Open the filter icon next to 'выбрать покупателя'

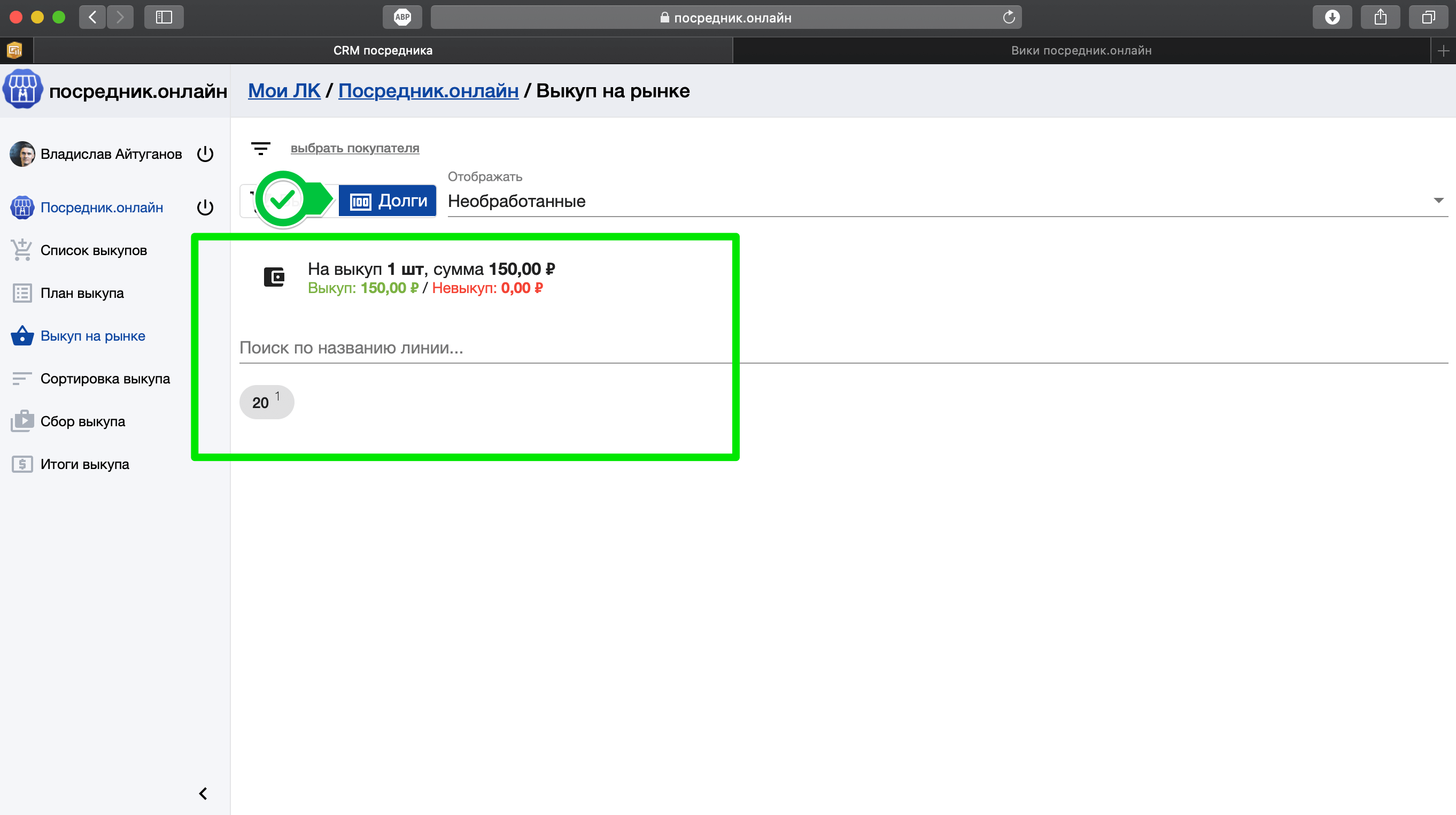click(x=260, y=148)
